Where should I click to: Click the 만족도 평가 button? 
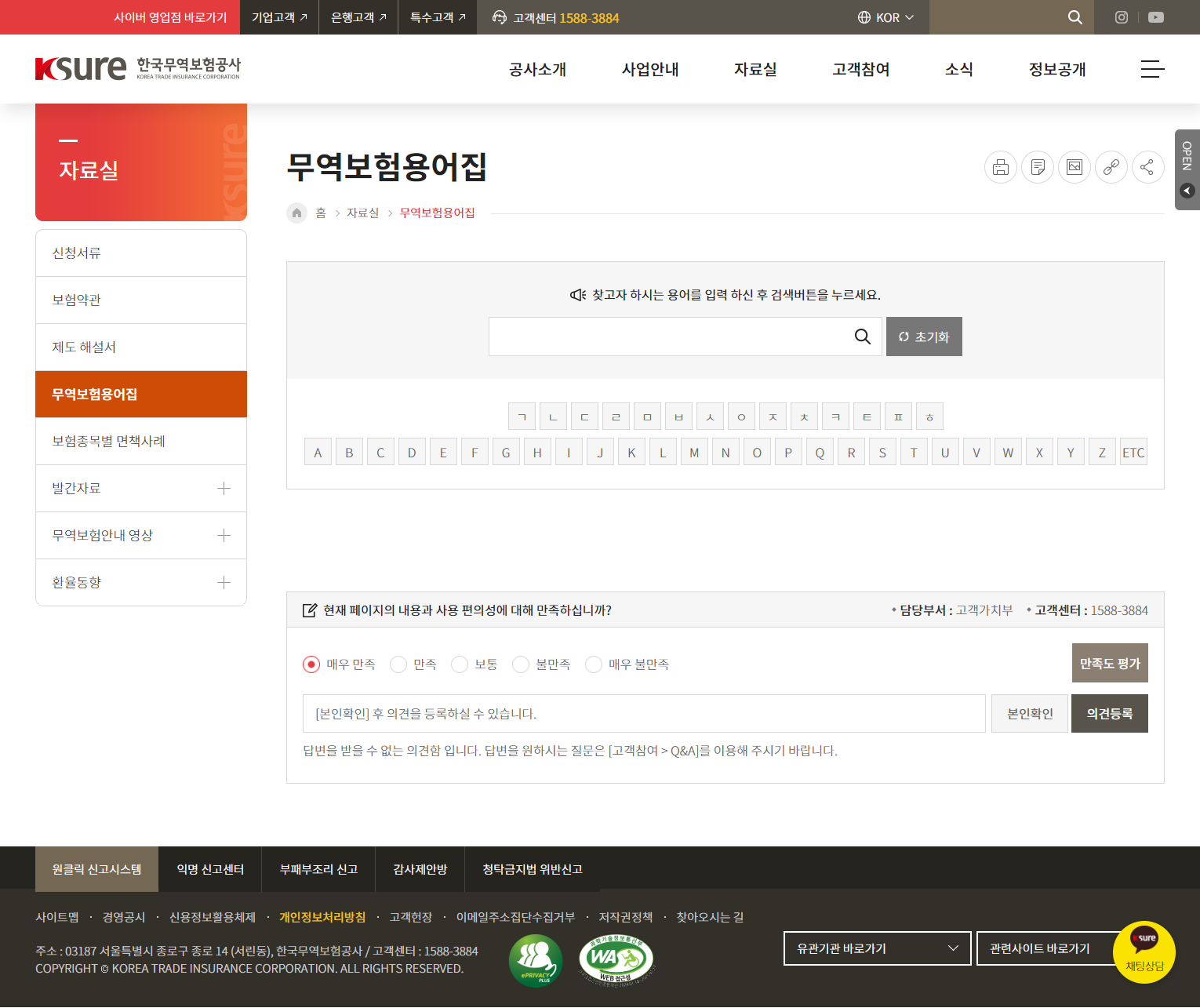(1109, 664)
